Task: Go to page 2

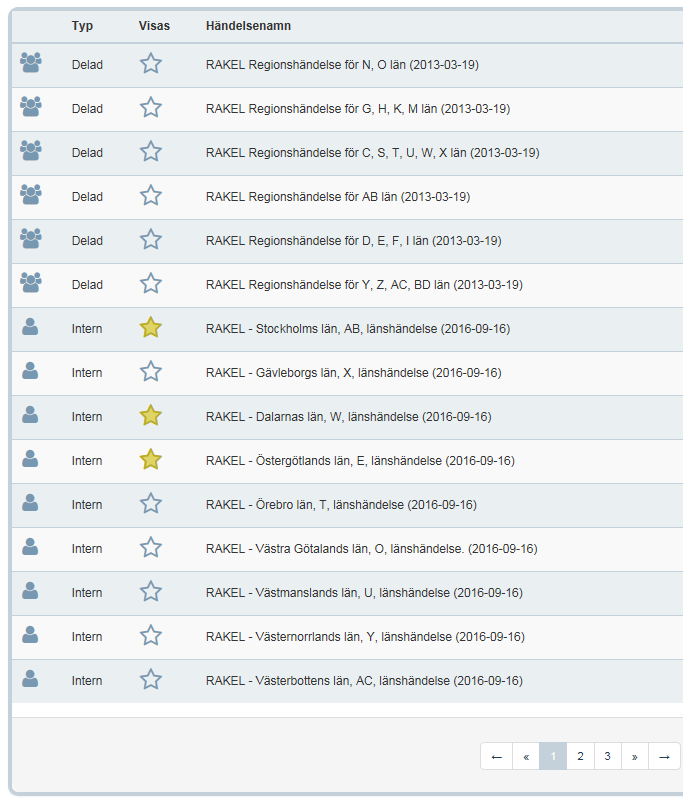Action: tap(580, 756)
